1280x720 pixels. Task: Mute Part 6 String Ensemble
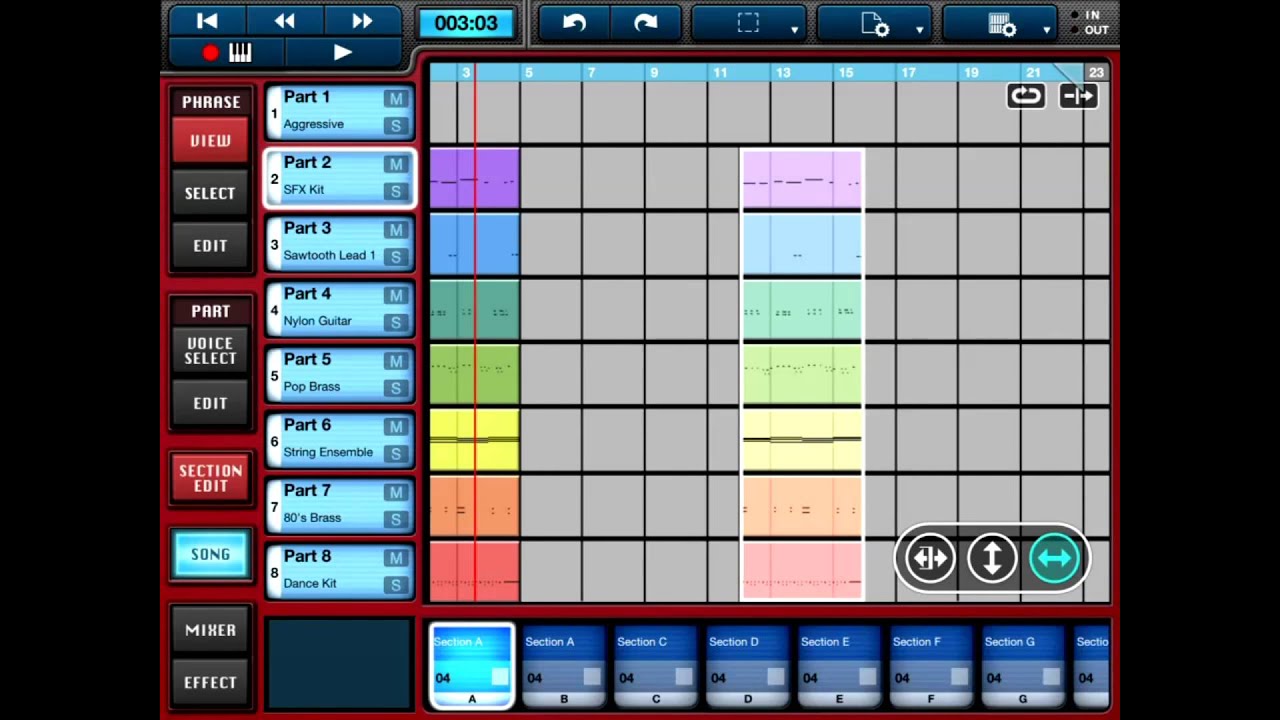[396, 427]
